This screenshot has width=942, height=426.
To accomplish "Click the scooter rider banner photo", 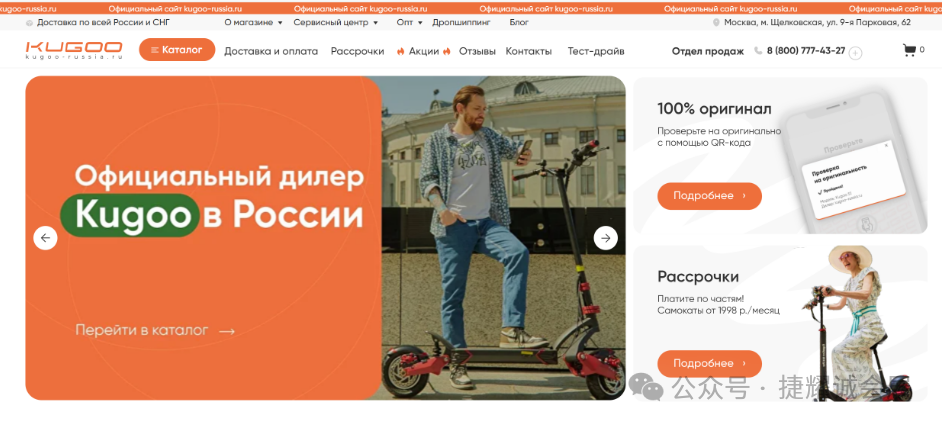I will (503, 238).
